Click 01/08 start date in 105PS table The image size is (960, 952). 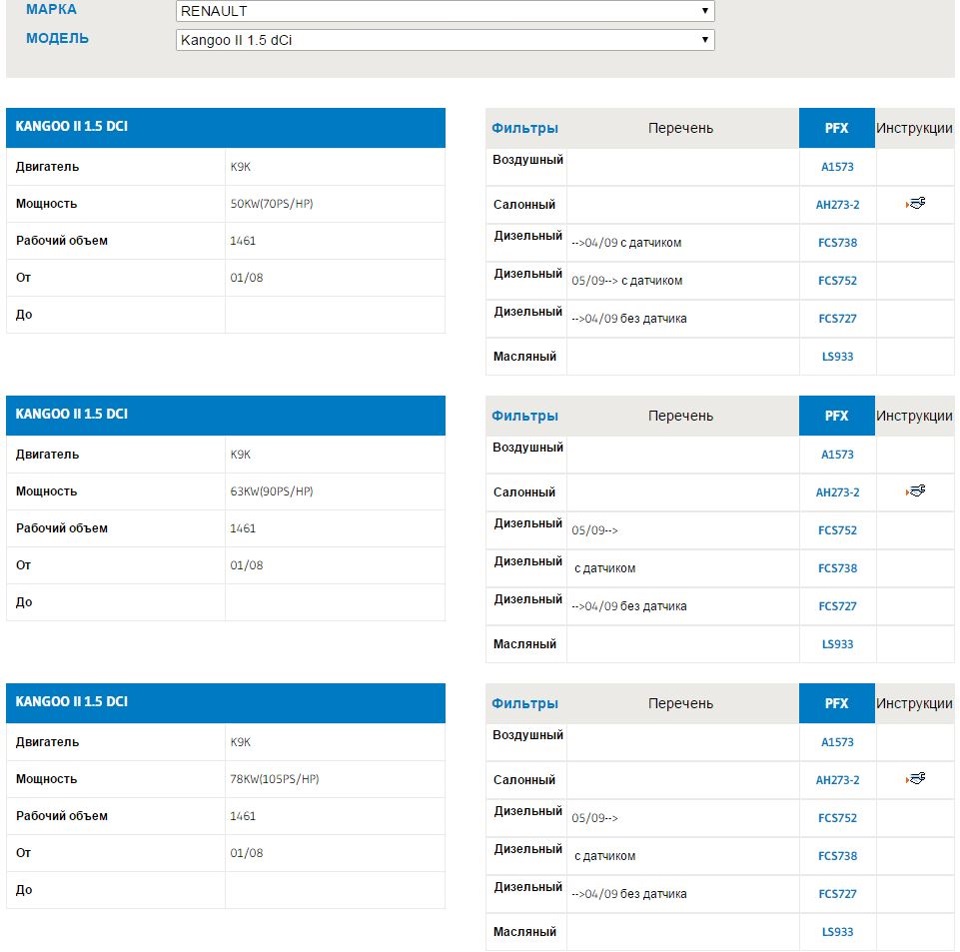pyautogui.click(x=246, y=853)
